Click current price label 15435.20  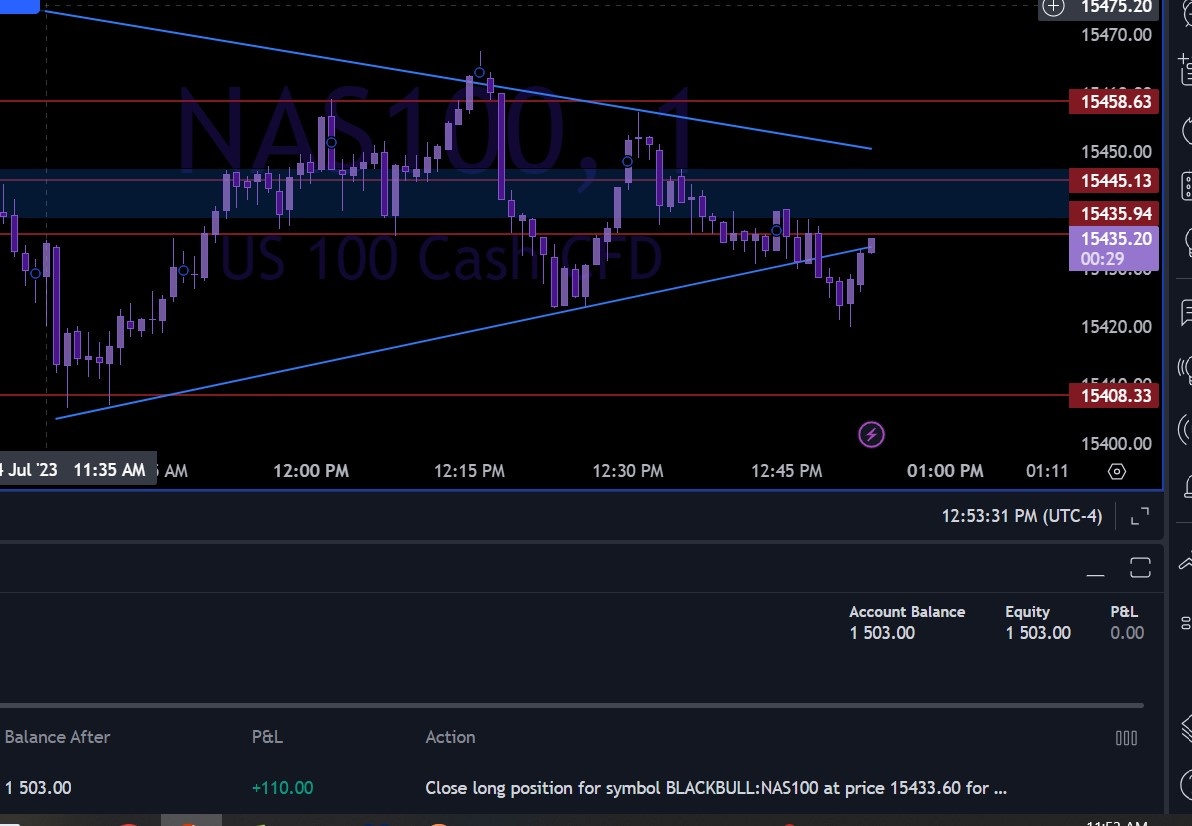pyautogui.click(x=1114, y=248)
